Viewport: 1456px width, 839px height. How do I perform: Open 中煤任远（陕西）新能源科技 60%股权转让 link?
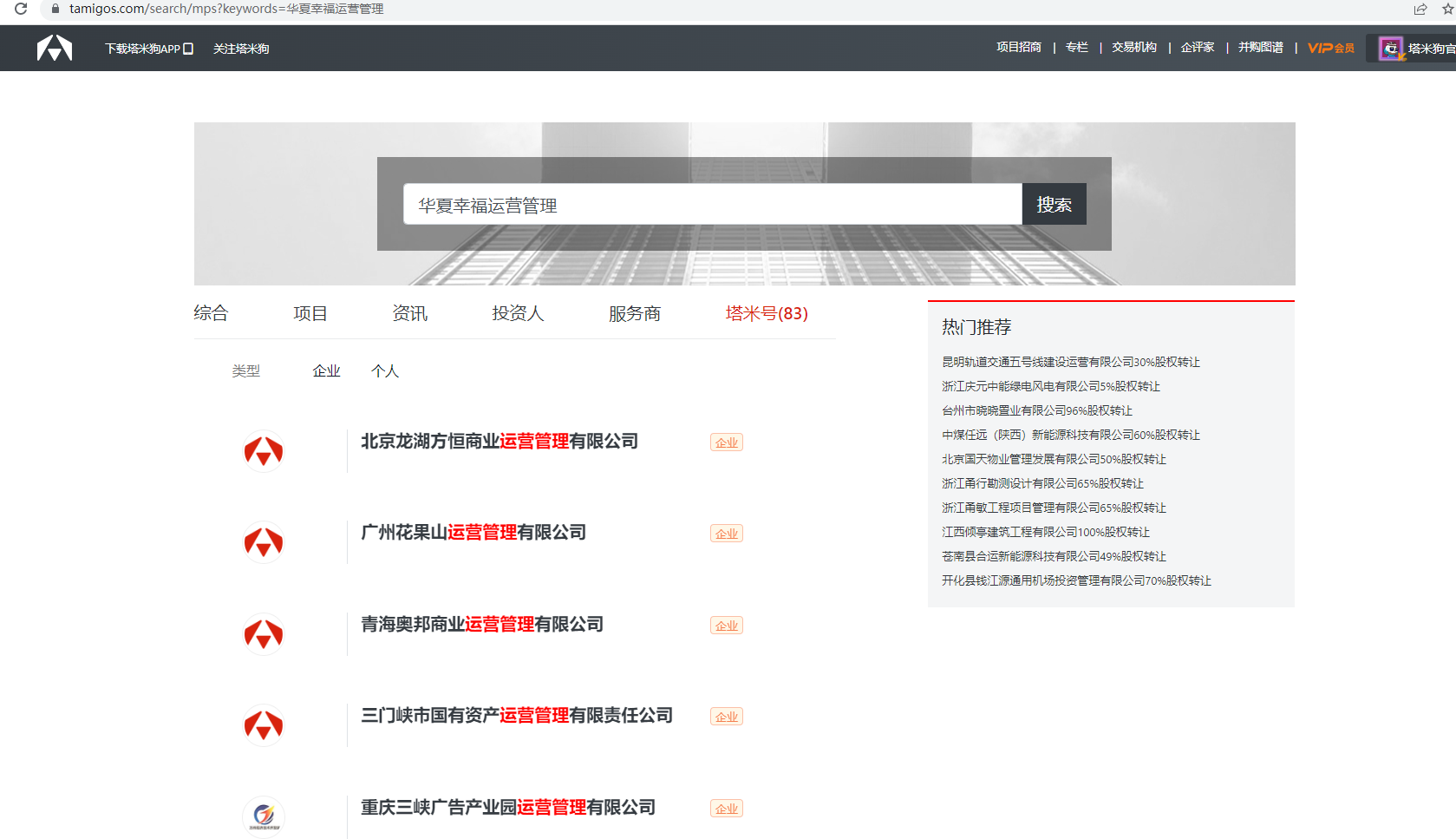click(x=1071, y=435)
